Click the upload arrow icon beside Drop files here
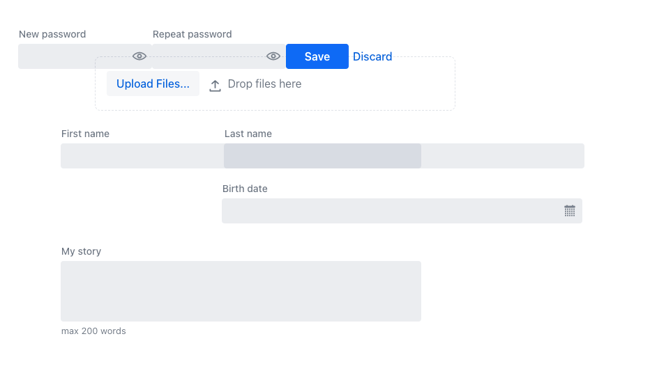Screen dimensions: 650x380 point(215,85)
